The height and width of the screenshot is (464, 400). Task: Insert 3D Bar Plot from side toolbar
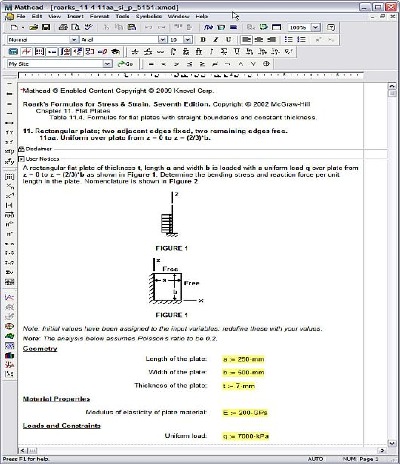(10, 355)
